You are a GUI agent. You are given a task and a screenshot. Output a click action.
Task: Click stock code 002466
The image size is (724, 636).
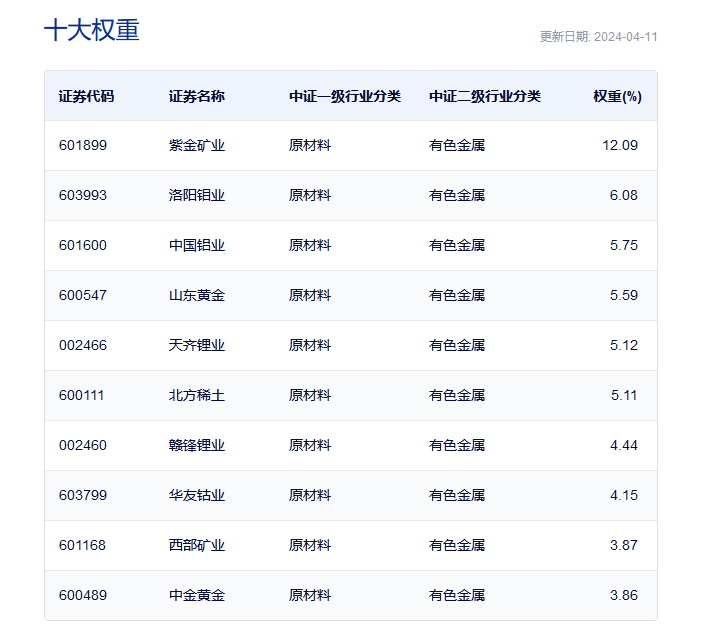[83, 345]
